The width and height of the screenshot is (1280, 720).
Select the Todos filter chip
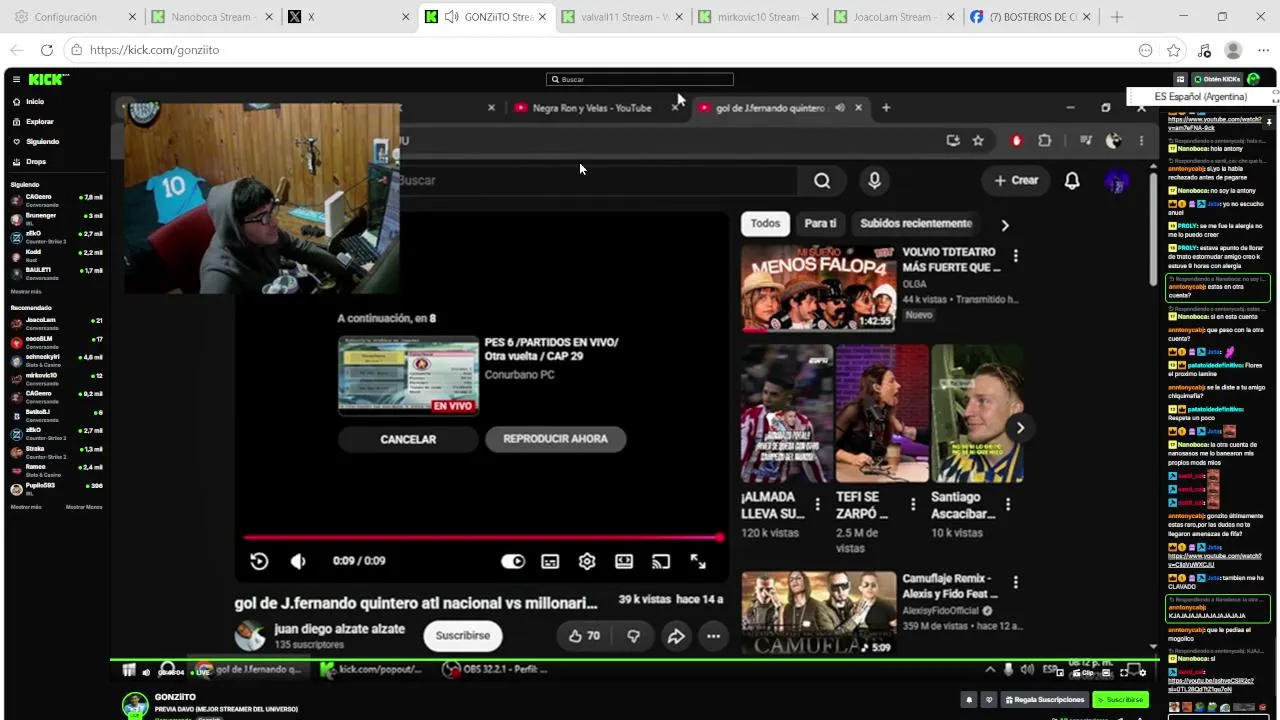point(765,224)
